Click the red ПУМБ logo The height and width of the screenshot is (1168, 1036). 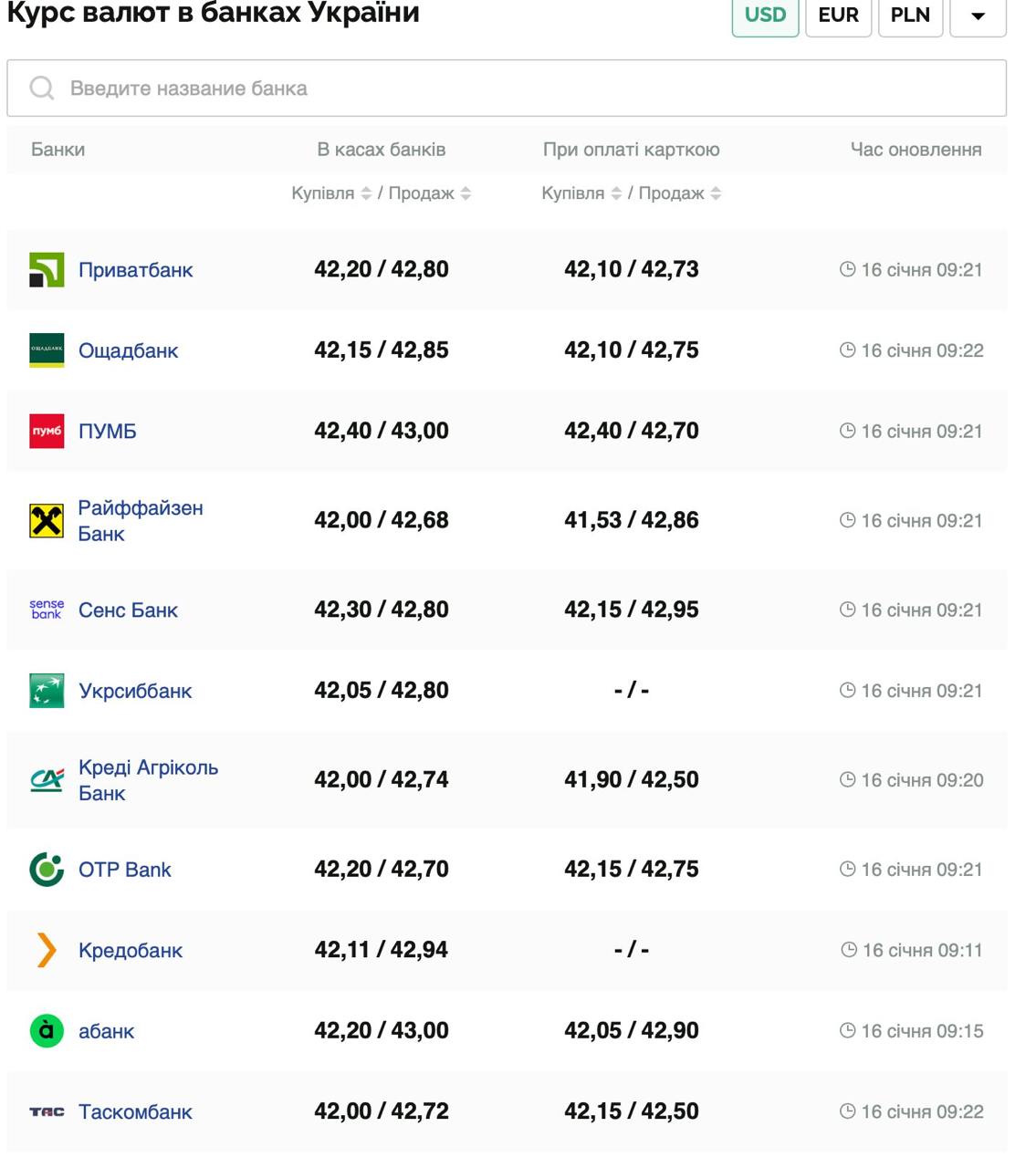click(47, 431)
